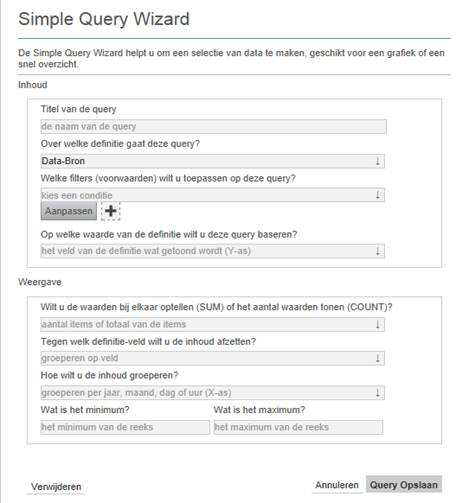Image resolution: width=462 pixels, height=503 pixels.
Task: Open the 'kies een conditie' filter dropdown
Action: [x=213, y=195]
